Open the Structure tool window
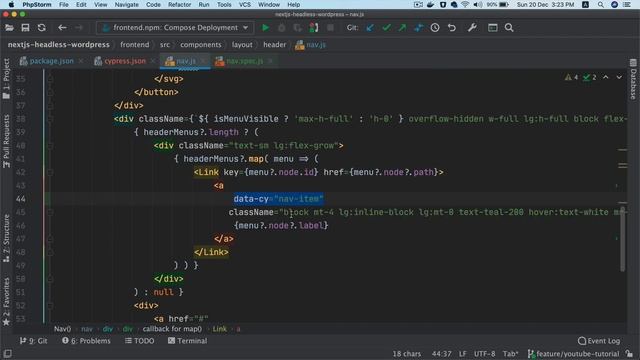 [x=6, y=238]
